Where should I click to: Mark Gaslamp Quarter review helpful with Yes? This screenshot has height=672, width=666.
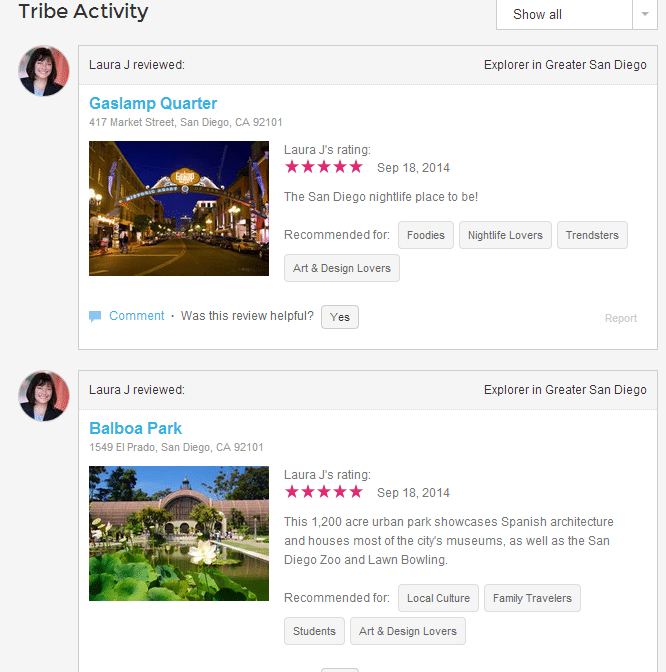[340, 317]
